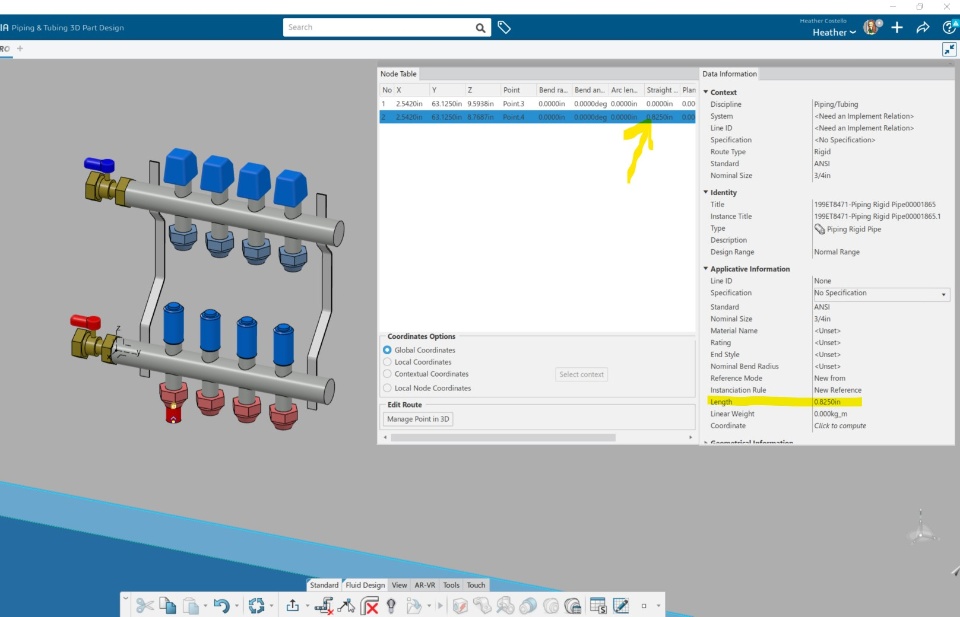
Task: Click the collapse arrows icon below top bar
Action: pos(949,50)
